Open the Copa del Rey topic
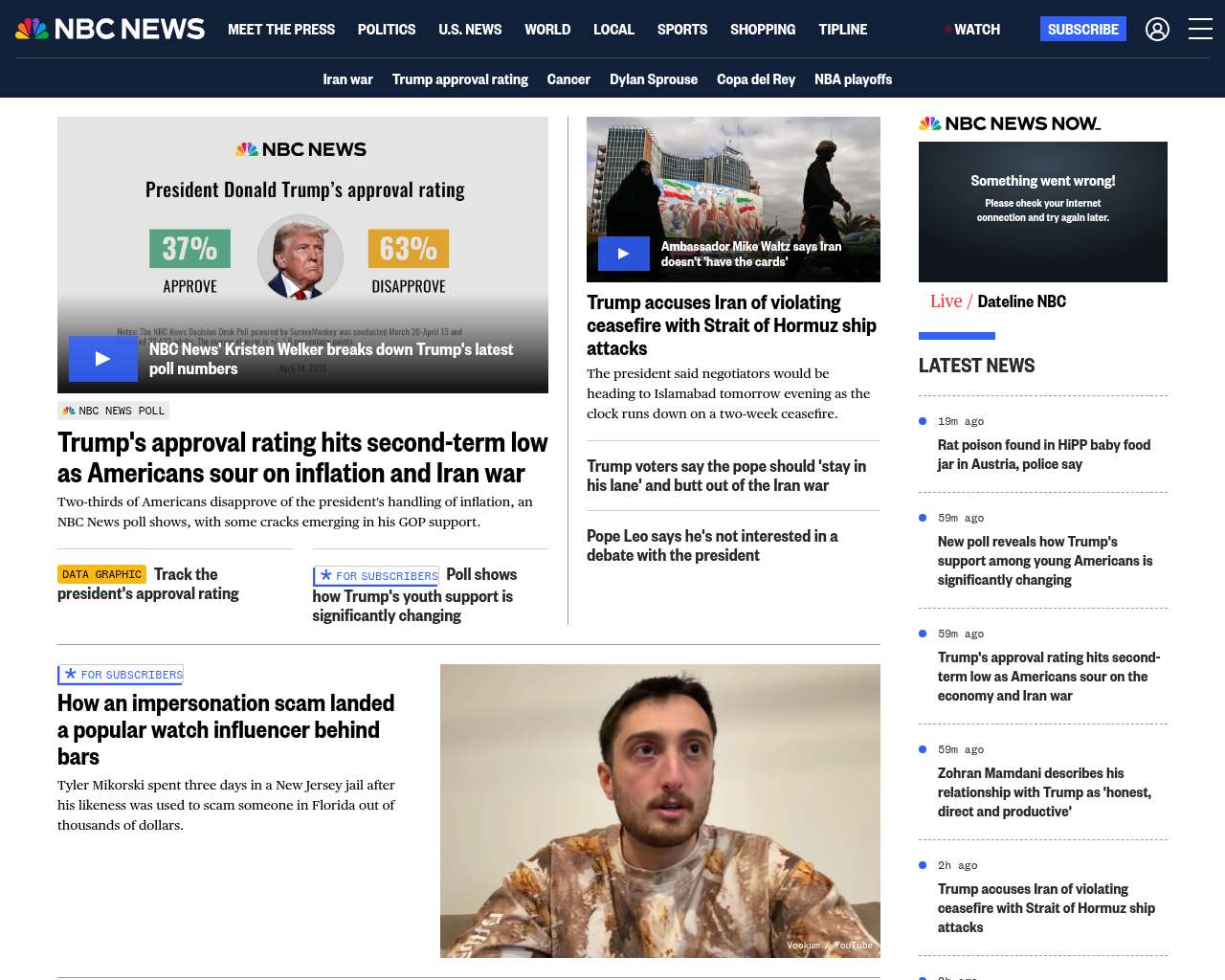 (x=756, y=79)
